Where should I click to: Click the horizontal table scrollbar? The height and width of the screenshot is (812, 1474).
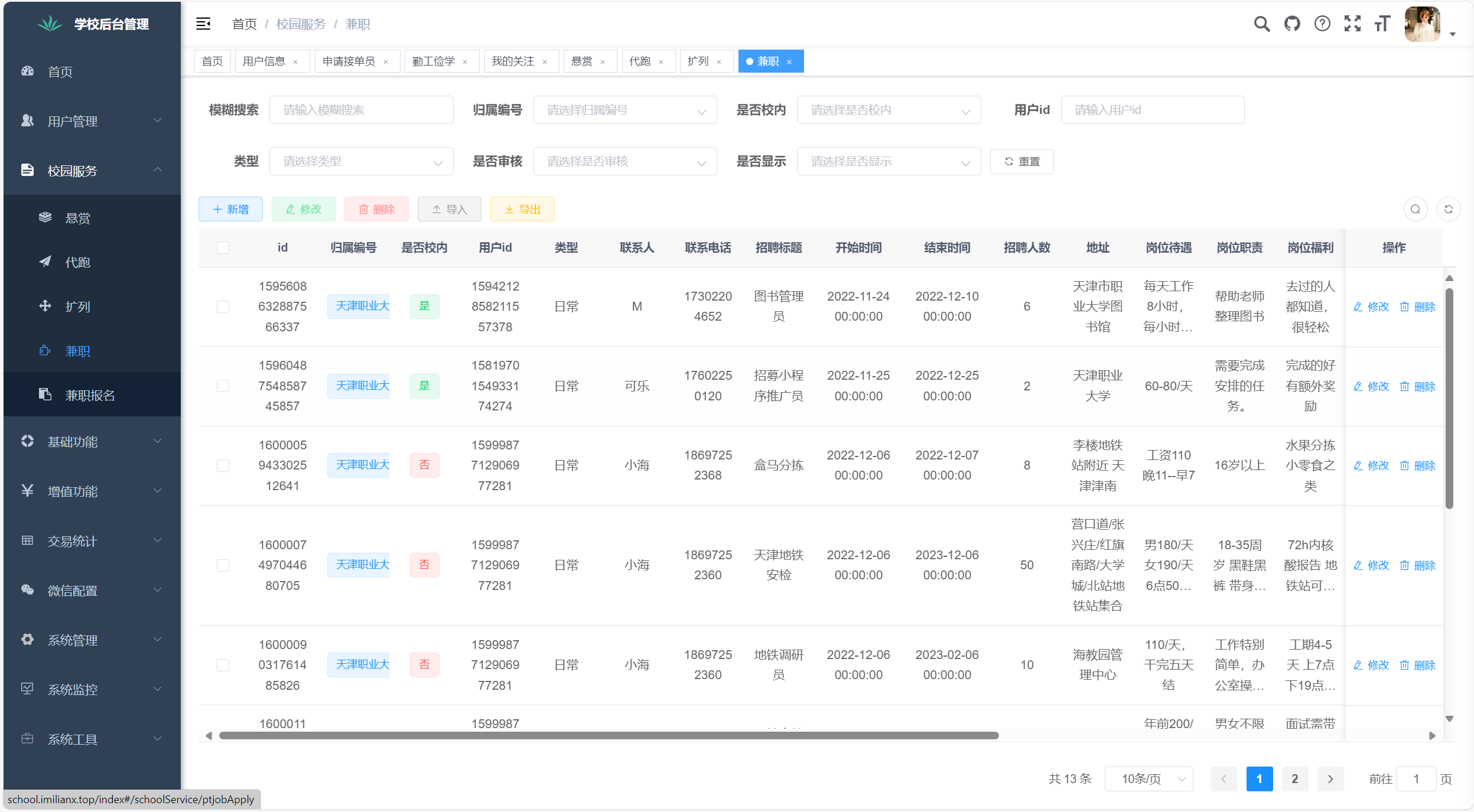click(x=609, y=736)
